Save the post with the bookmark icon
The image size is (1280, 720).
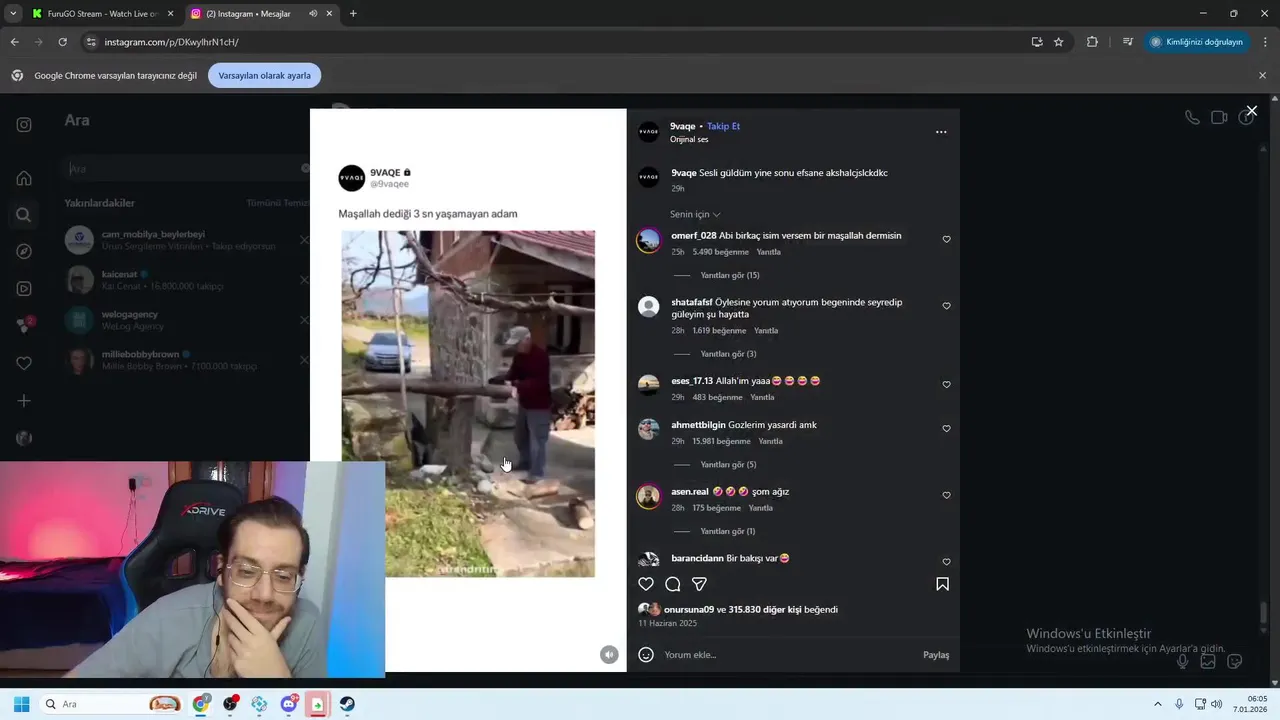(942, 584)
